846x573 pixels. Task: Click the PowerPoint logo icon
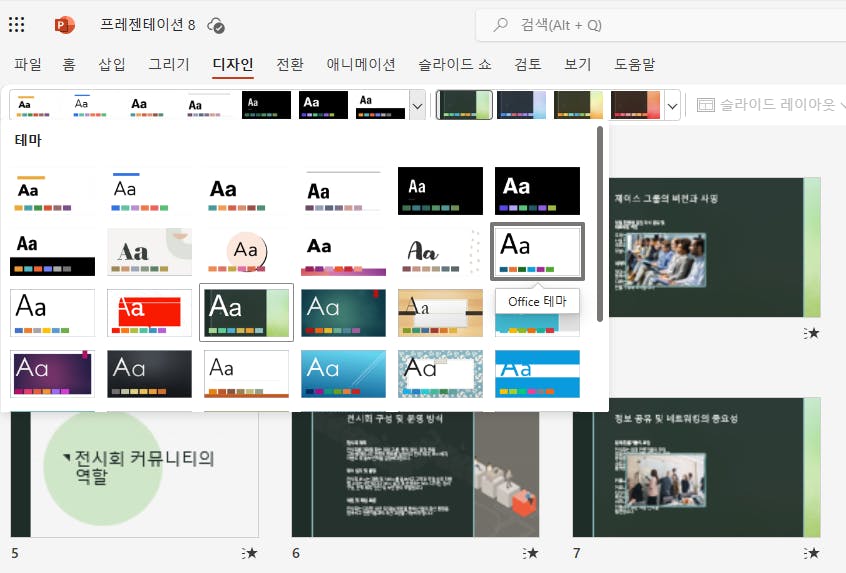(x=65, y=25)
